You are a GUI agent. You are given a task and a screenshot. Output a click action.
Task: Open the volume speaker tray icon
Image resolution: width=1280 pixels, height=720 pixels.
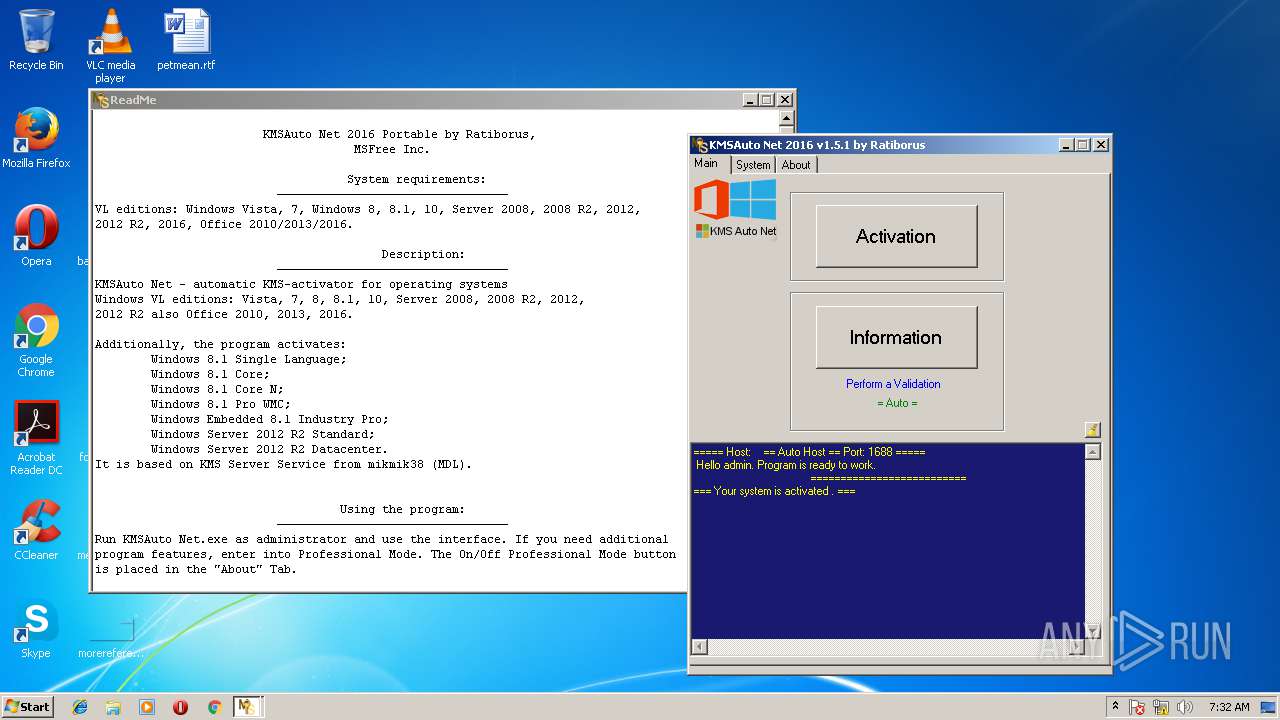coord(1185,707)
